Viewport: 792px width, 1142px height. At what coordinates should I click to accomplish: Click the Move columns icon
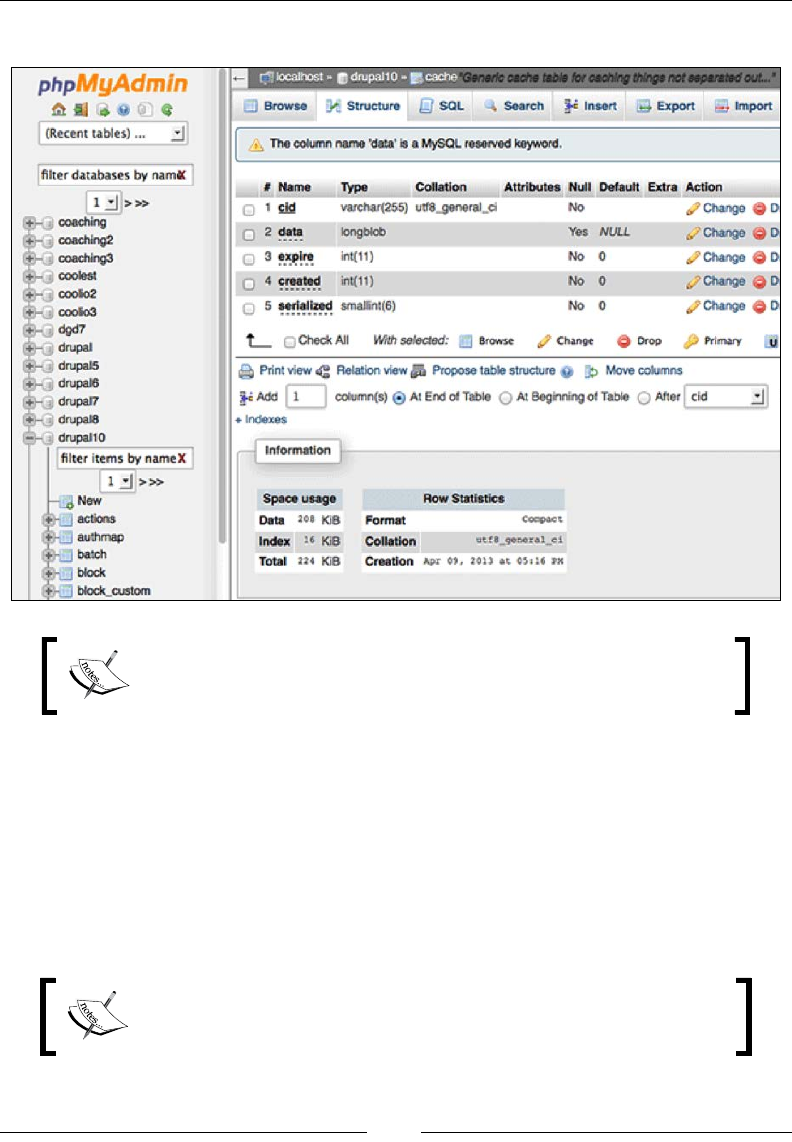pyautogui.click(x=592, y=372)
